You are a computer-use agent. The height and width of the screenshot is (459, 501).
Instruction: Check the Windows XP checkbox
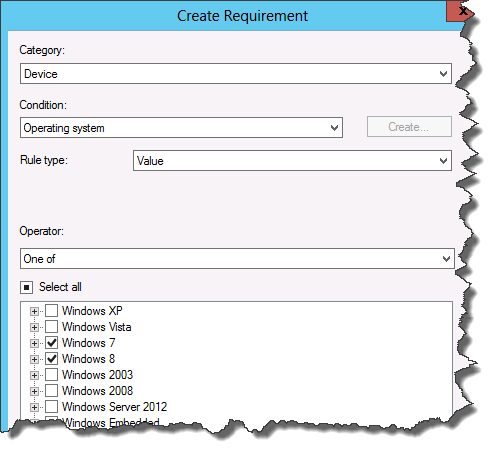point(51,311)
